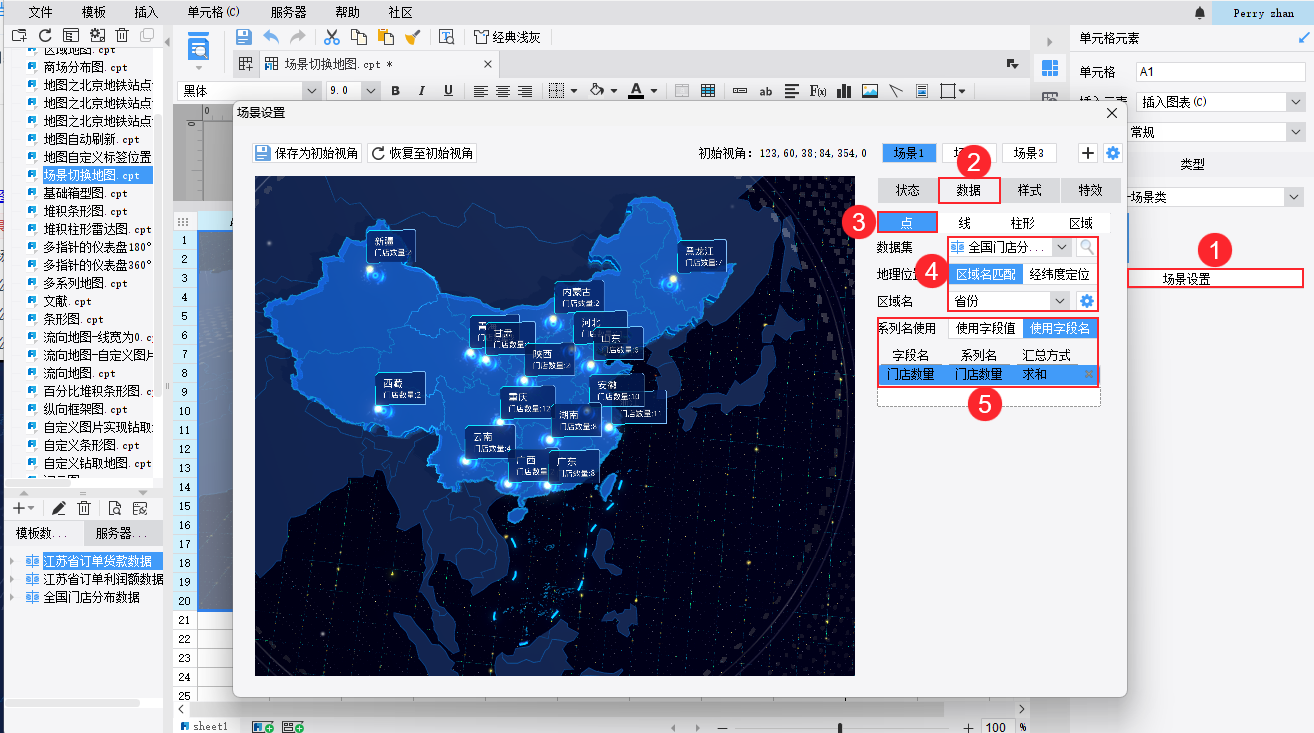The width and height of the screenshot is (1314, 733).
Task: Open the 文件 menu
Action: pos(40,13)
